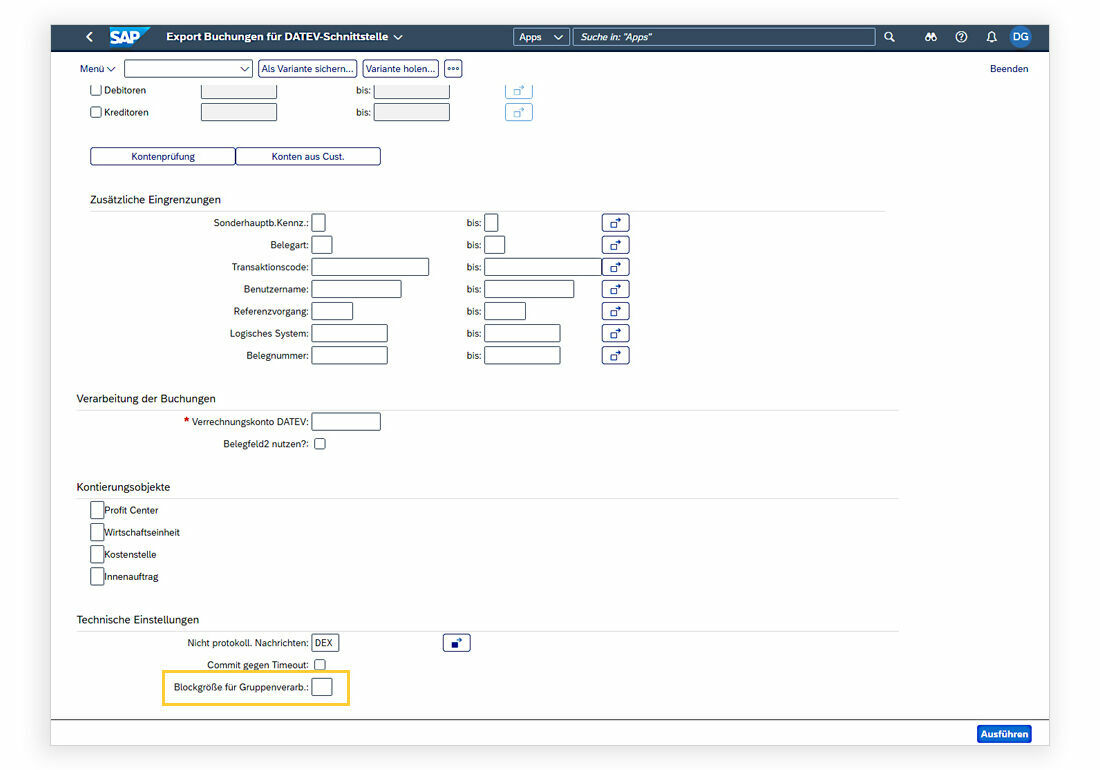1100x770 pixels.
Task: Open multiple selection for Belegnummer
Action: click(x=615, y=355)
